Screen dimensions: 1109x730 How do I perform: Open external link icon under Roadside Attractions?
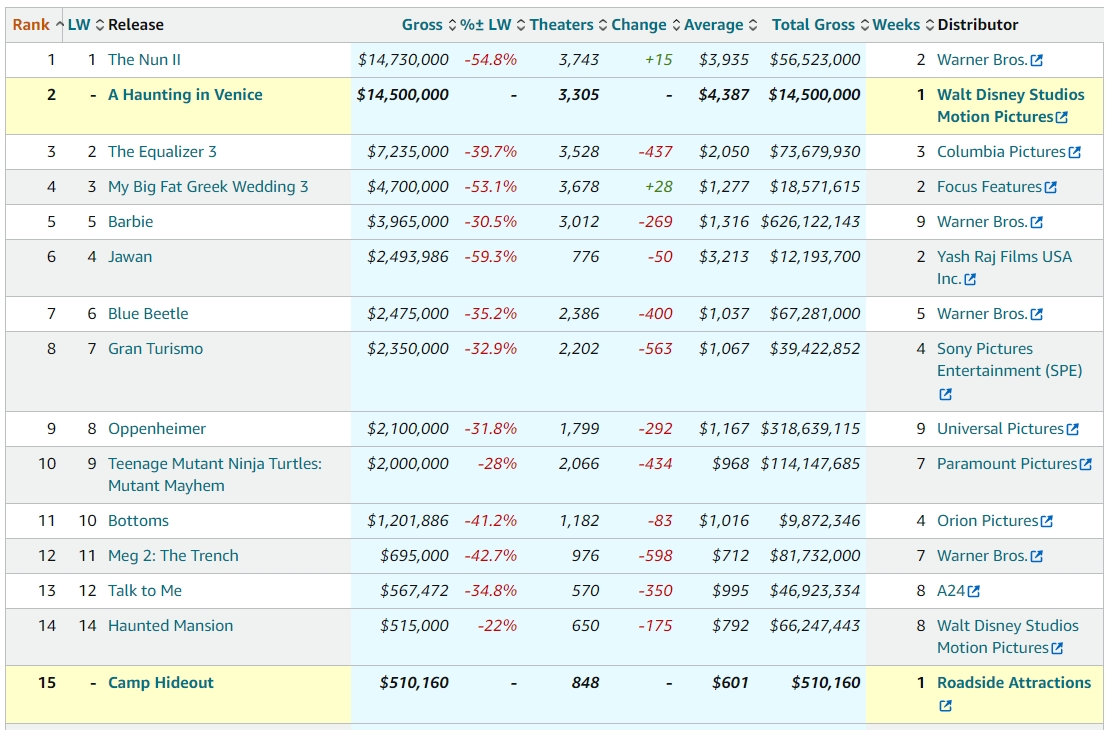(x=946, y=705)
